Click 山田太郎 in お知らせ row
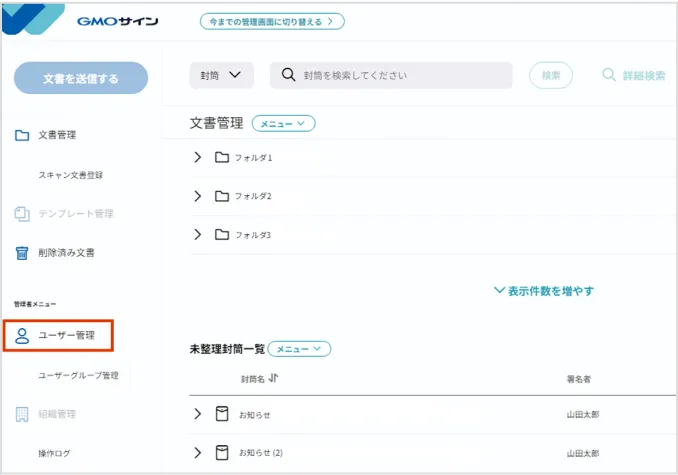This screenshot has height=475, width=678. click(583, 414)
